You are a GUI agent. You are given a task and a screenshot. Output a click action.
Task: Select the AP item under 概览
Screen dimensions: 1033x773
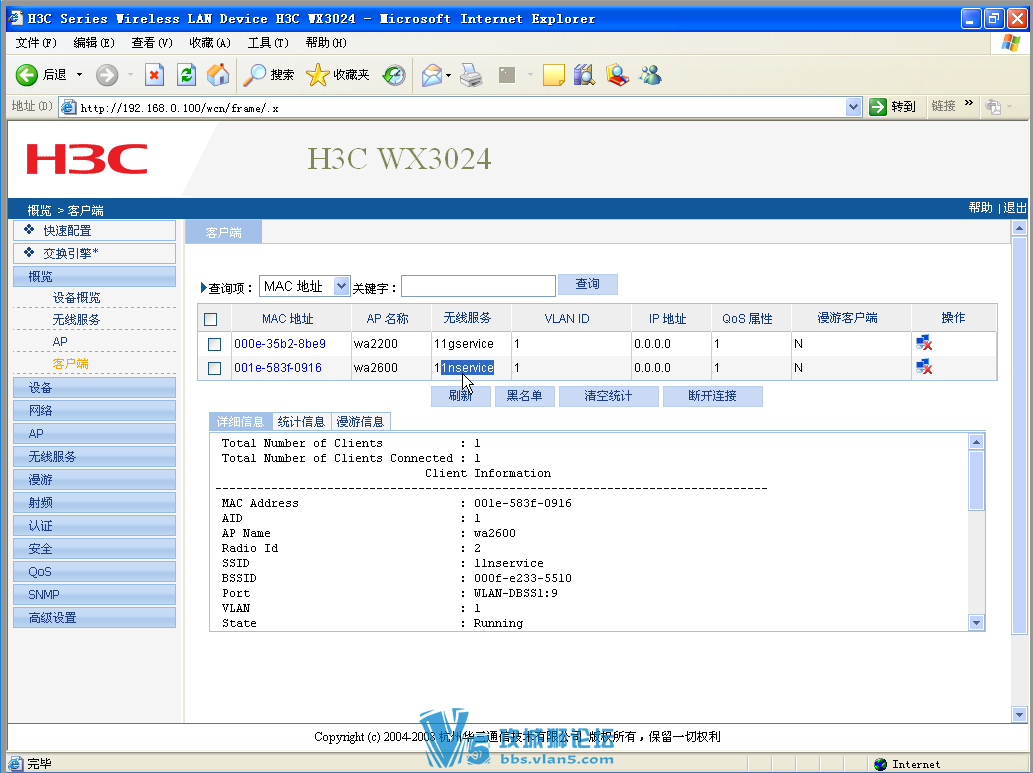click(x=60, y=341)
